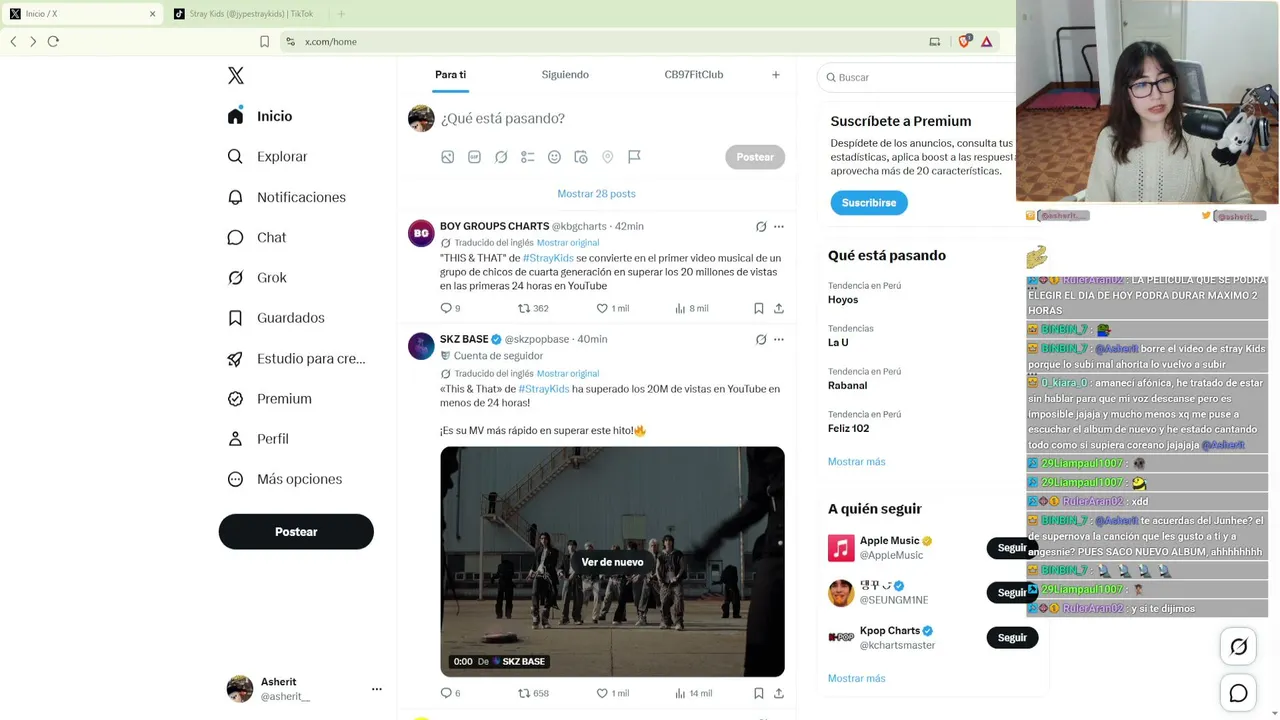Click the X logo in the sidebar
The height and width of the screenshot is (720, 1280).
click(x=235, y=76)
